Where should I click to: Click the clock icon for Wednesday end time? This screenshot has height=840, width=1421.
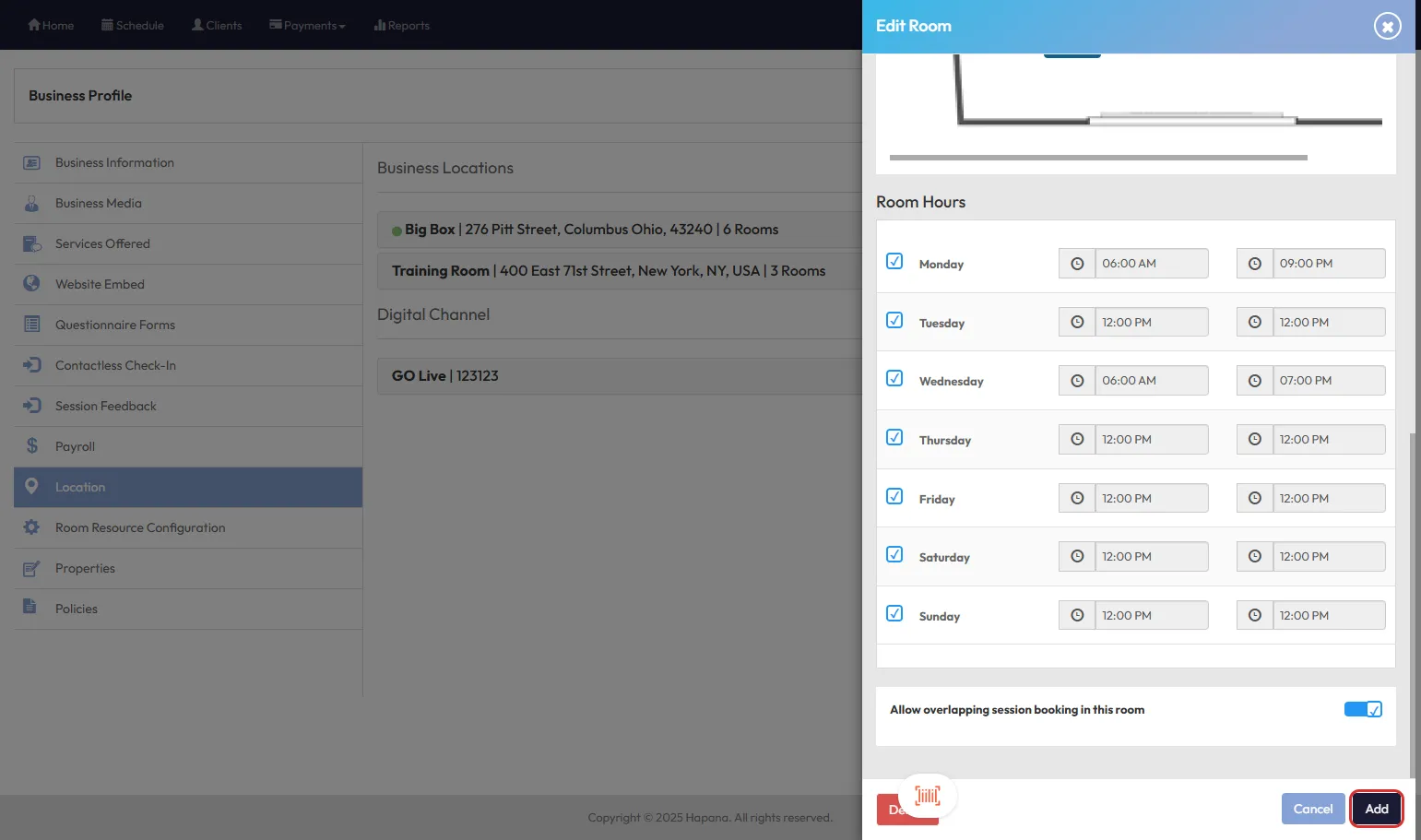(1254, 381)
